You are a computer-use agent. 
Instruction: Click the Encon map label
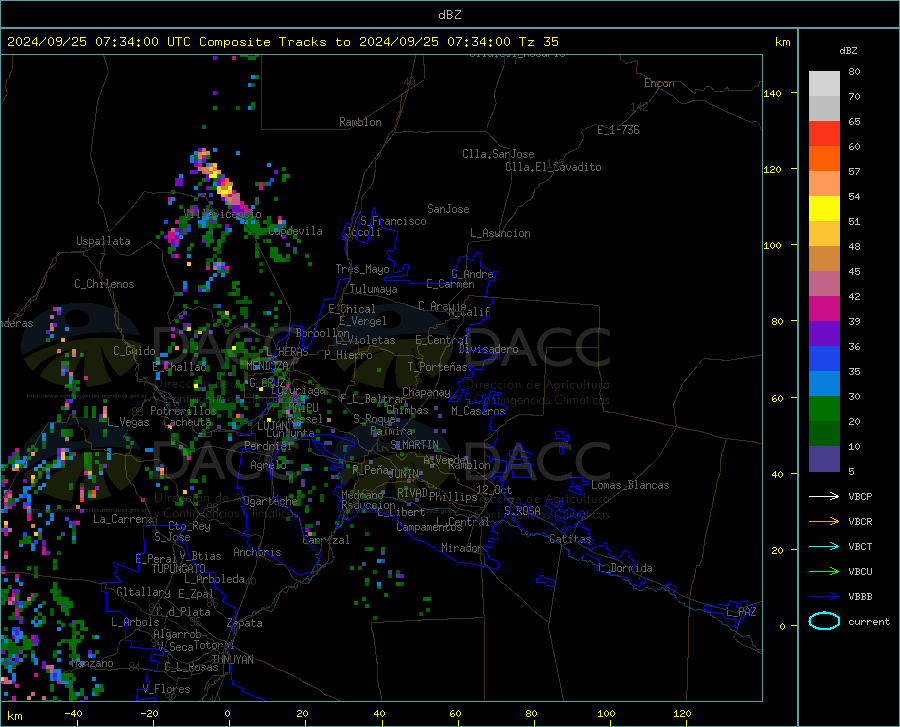pos(659,83)
